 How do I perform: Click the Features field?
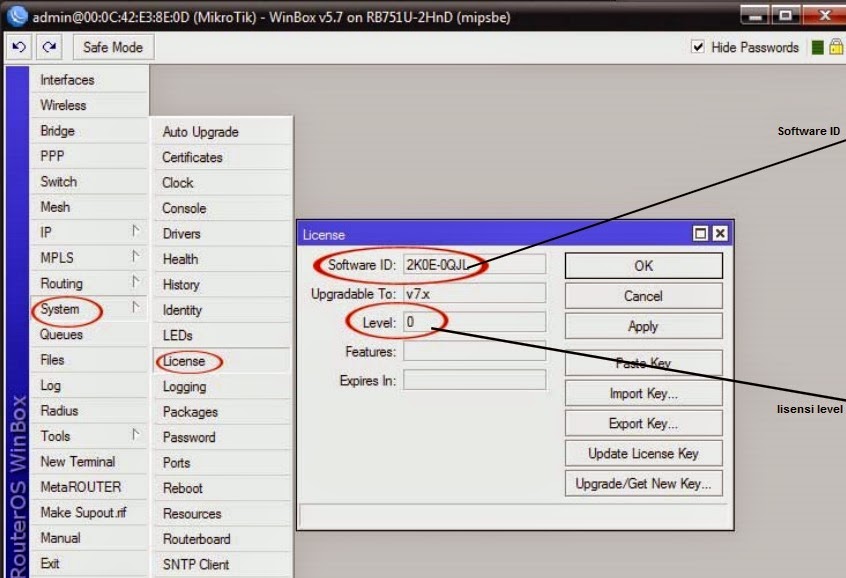474,351
